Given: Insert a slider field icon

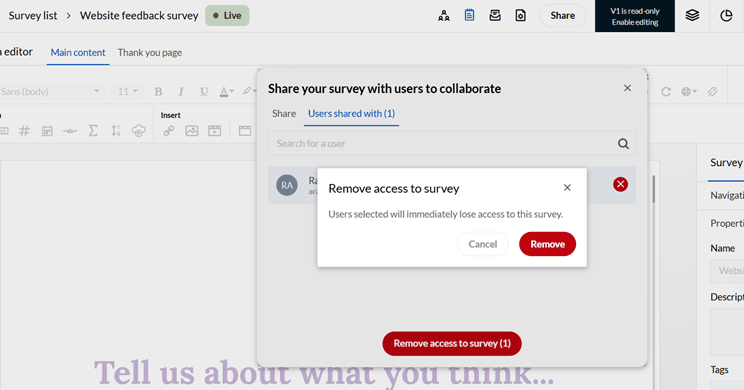Looking at the screenshot, I should click(70, 131).
